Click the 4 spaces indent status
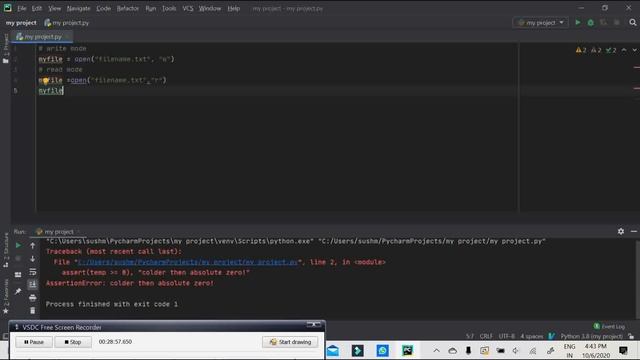The image size is (640, 360). pos(531,336)
